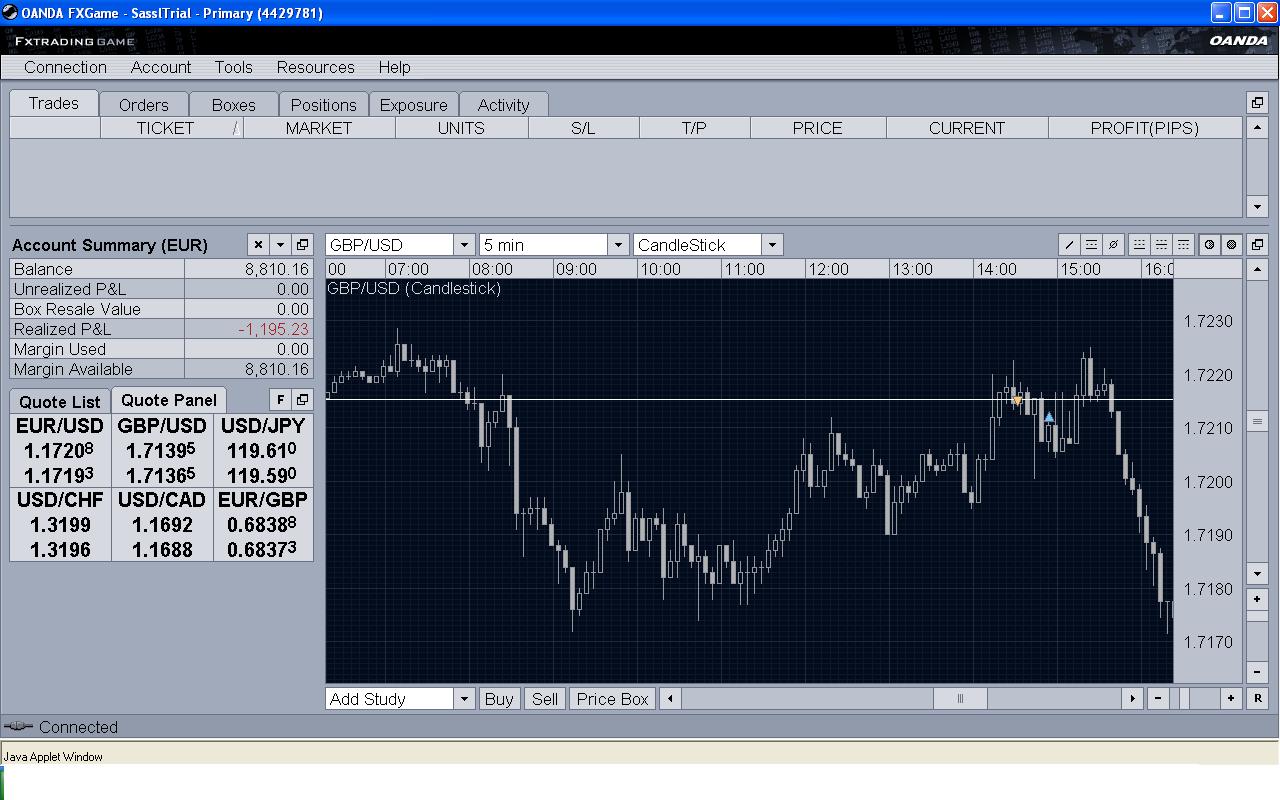Toggle the fully shaded circle chart button
Image resolution: width=1280 pixels, height=800 pixels.
[x=1232, y=245]
